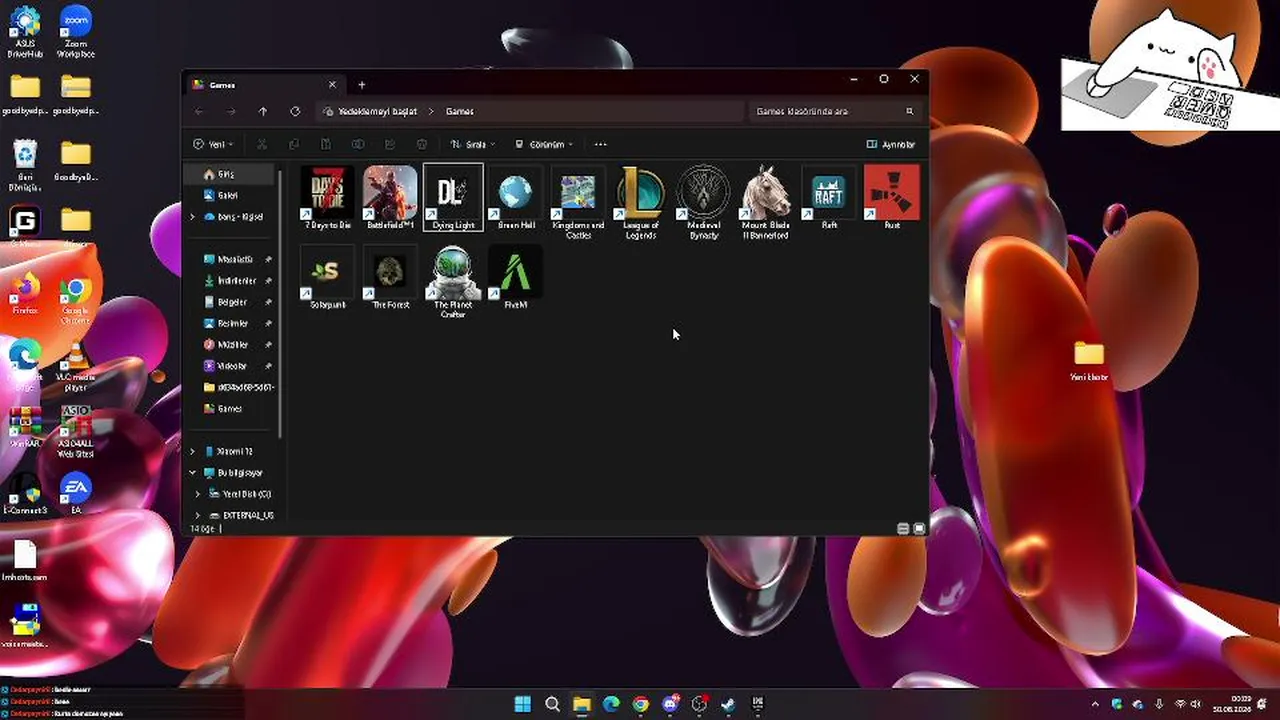Click the Yedeklemeyi başlat breadcrumb

tap(377, 111)
